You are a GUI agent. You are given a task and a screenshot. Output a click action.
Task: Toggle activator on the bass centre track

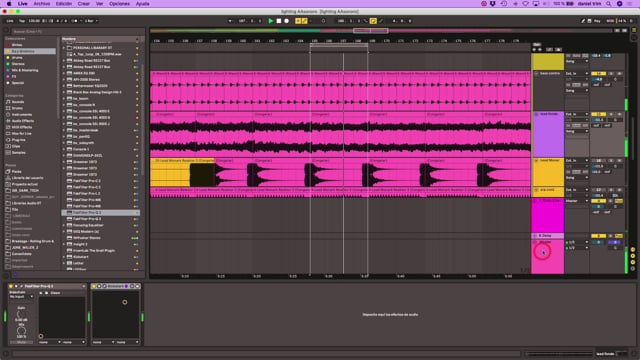(x=599, y=73)
